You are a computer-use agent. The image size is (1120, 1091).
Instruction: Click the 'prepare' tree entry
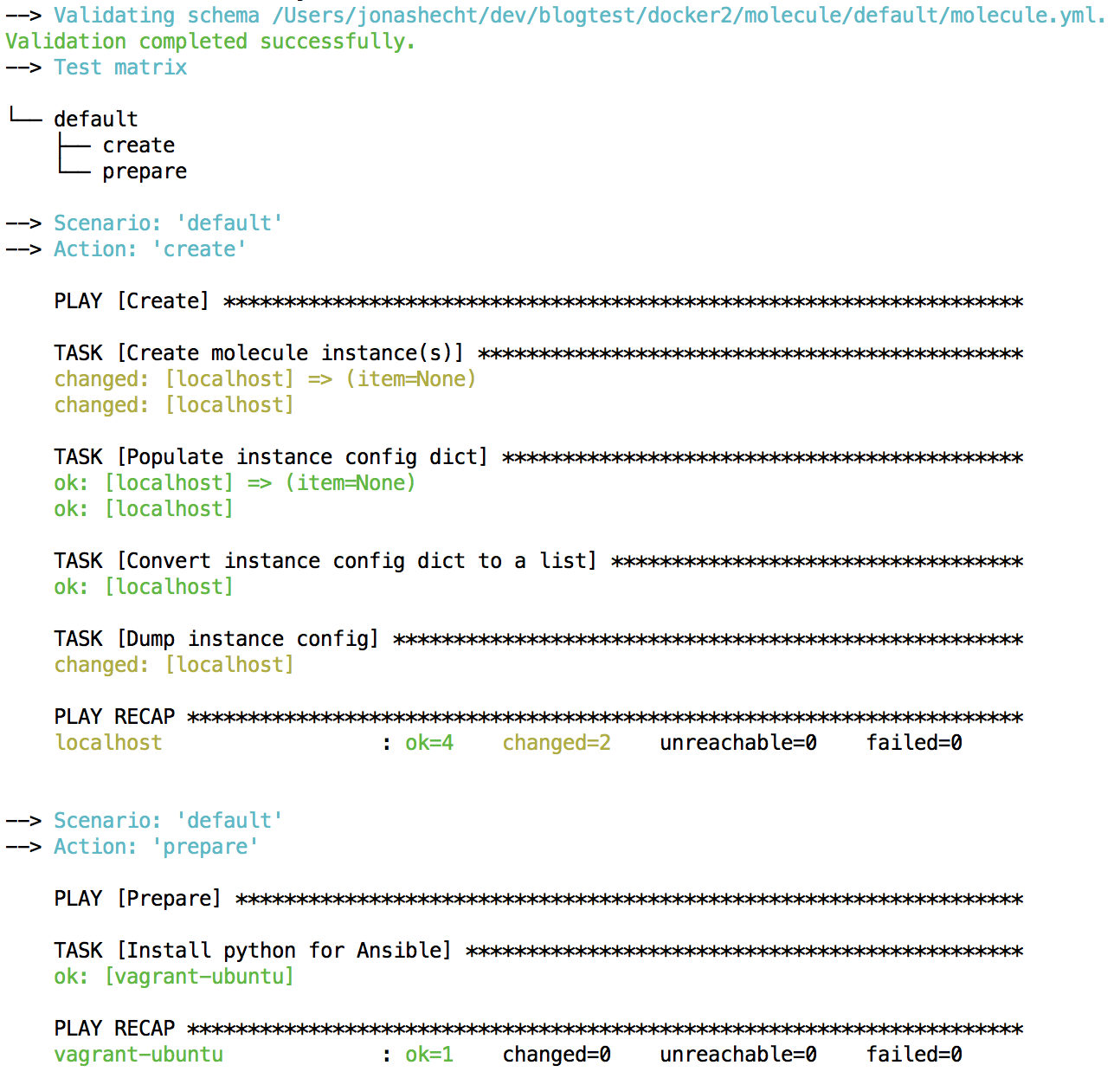pyautogui.click(x=145, y=171)
